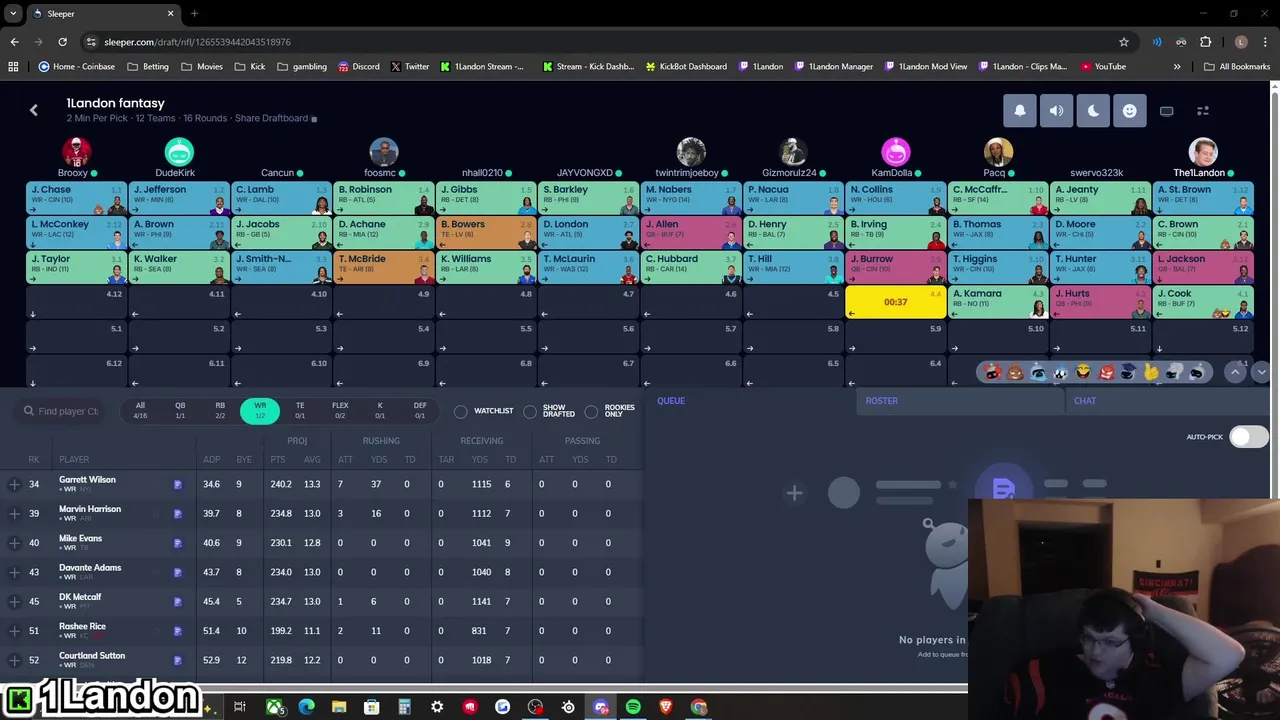
Task: Open Marvin Harrison player notes icon
Action: click(177, 514)
